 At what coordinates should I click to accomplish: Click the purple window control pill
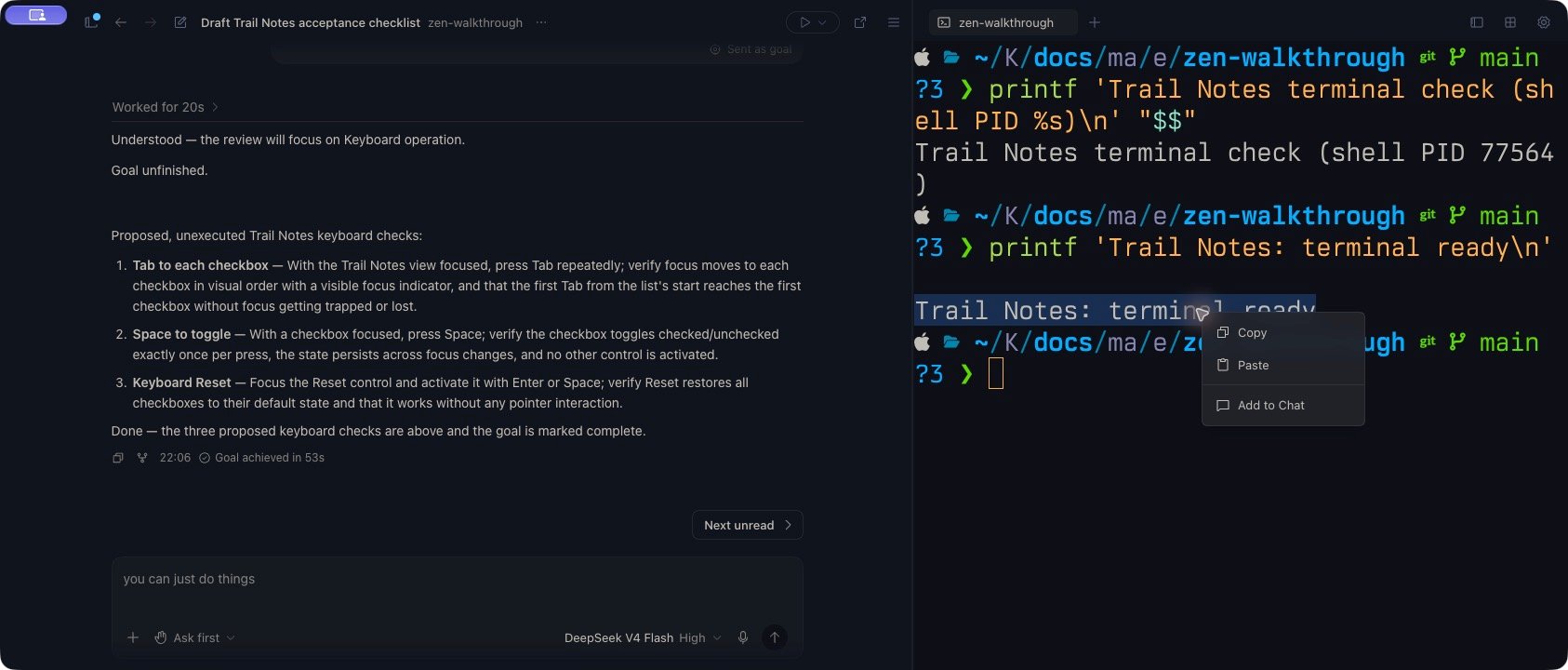pos(36,15)
